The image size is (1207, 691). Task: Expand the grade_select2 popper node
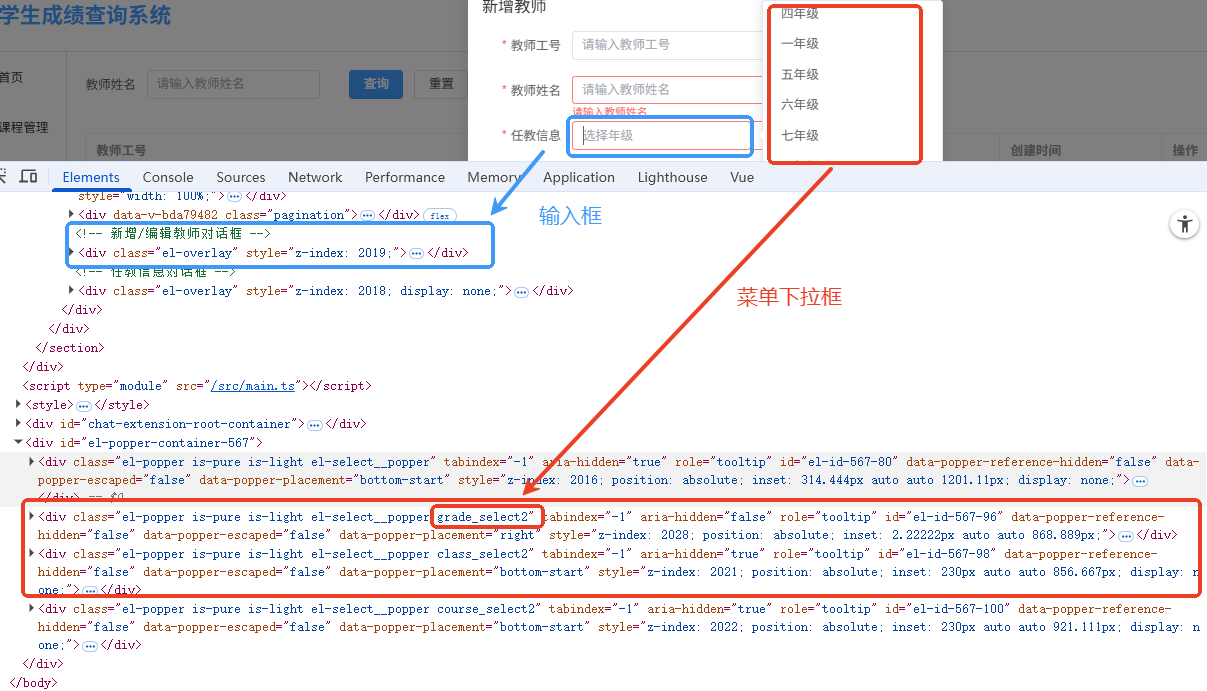[x=31, y=517]
